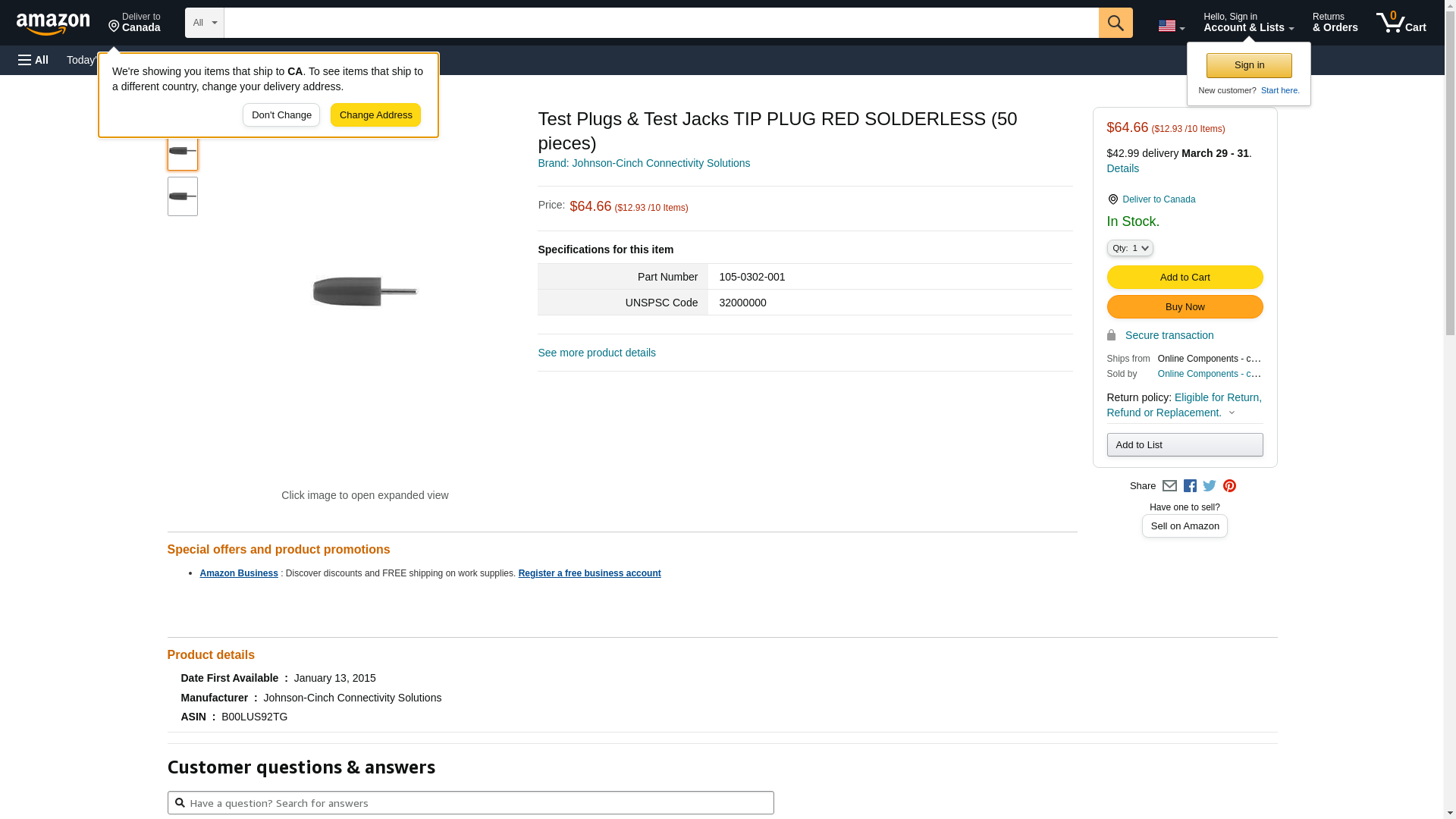
Task: Open the language flag dropdown
Action: point(1171,26)
